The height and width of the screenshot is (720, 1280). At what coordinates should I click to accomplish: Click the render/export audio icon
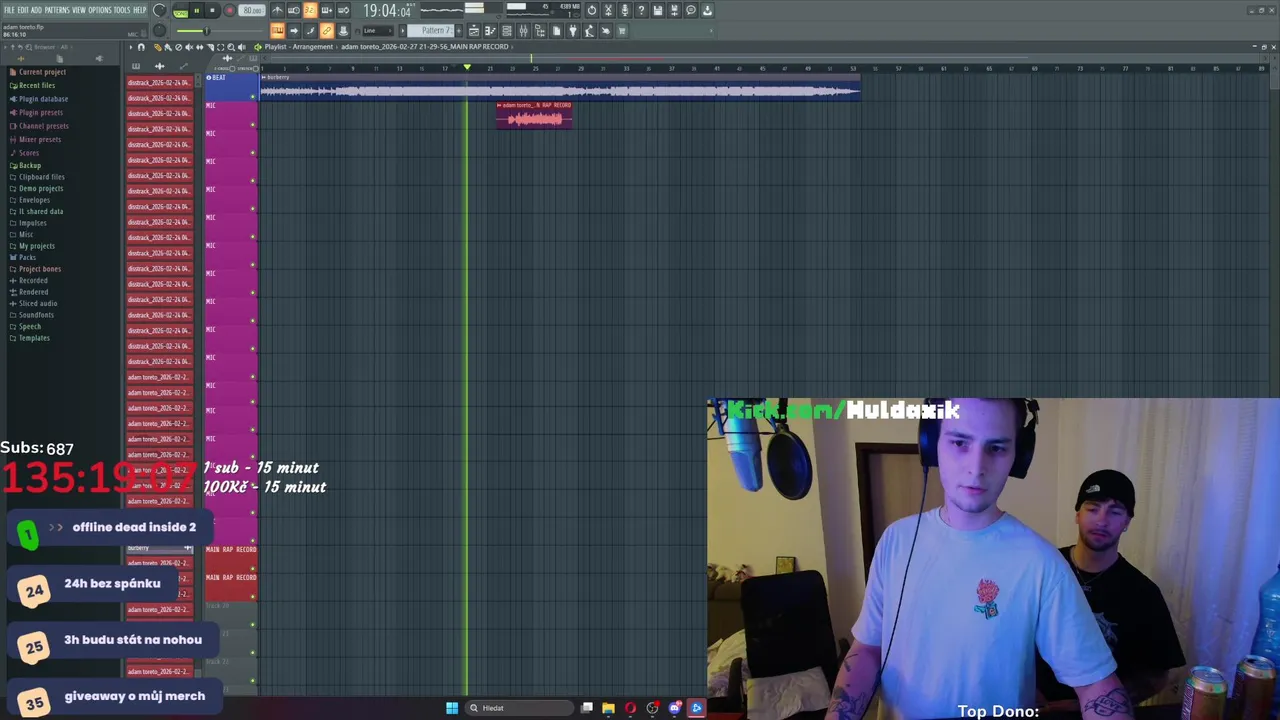(674, 10)
